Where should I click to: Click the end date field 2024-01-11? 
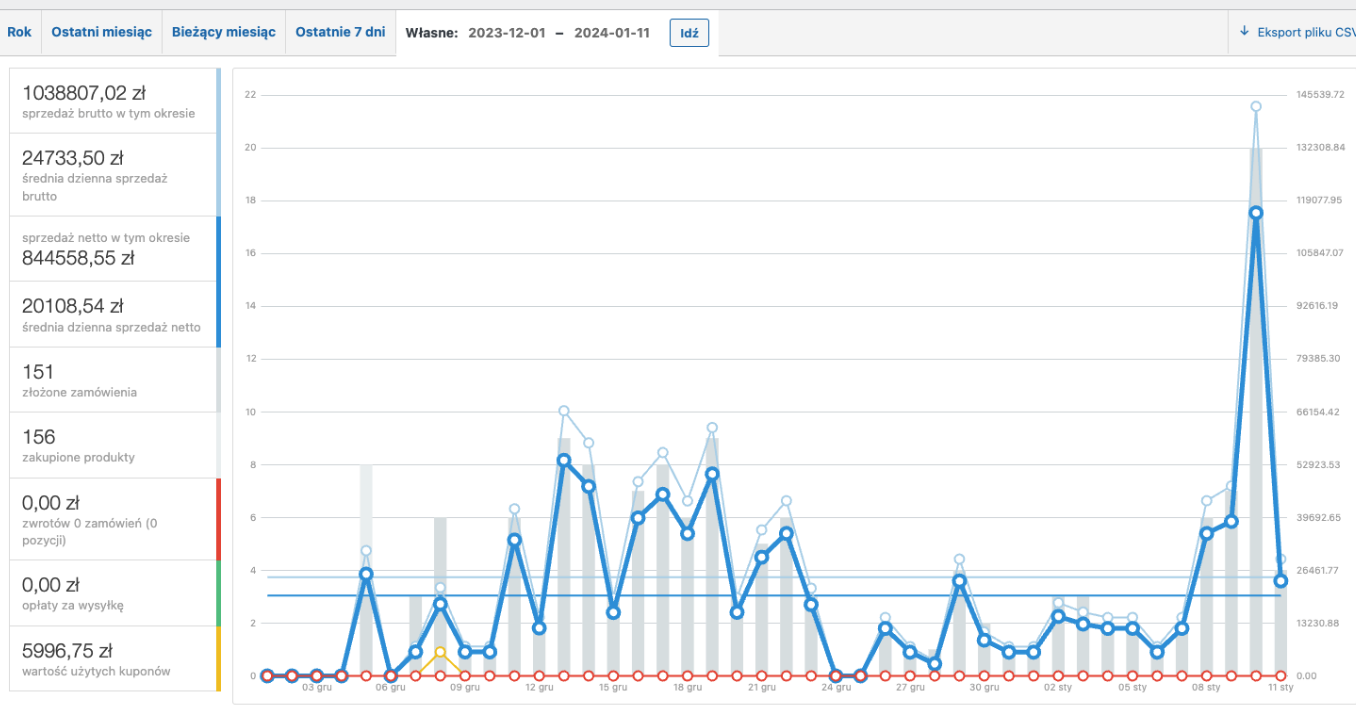click(612, 33)
